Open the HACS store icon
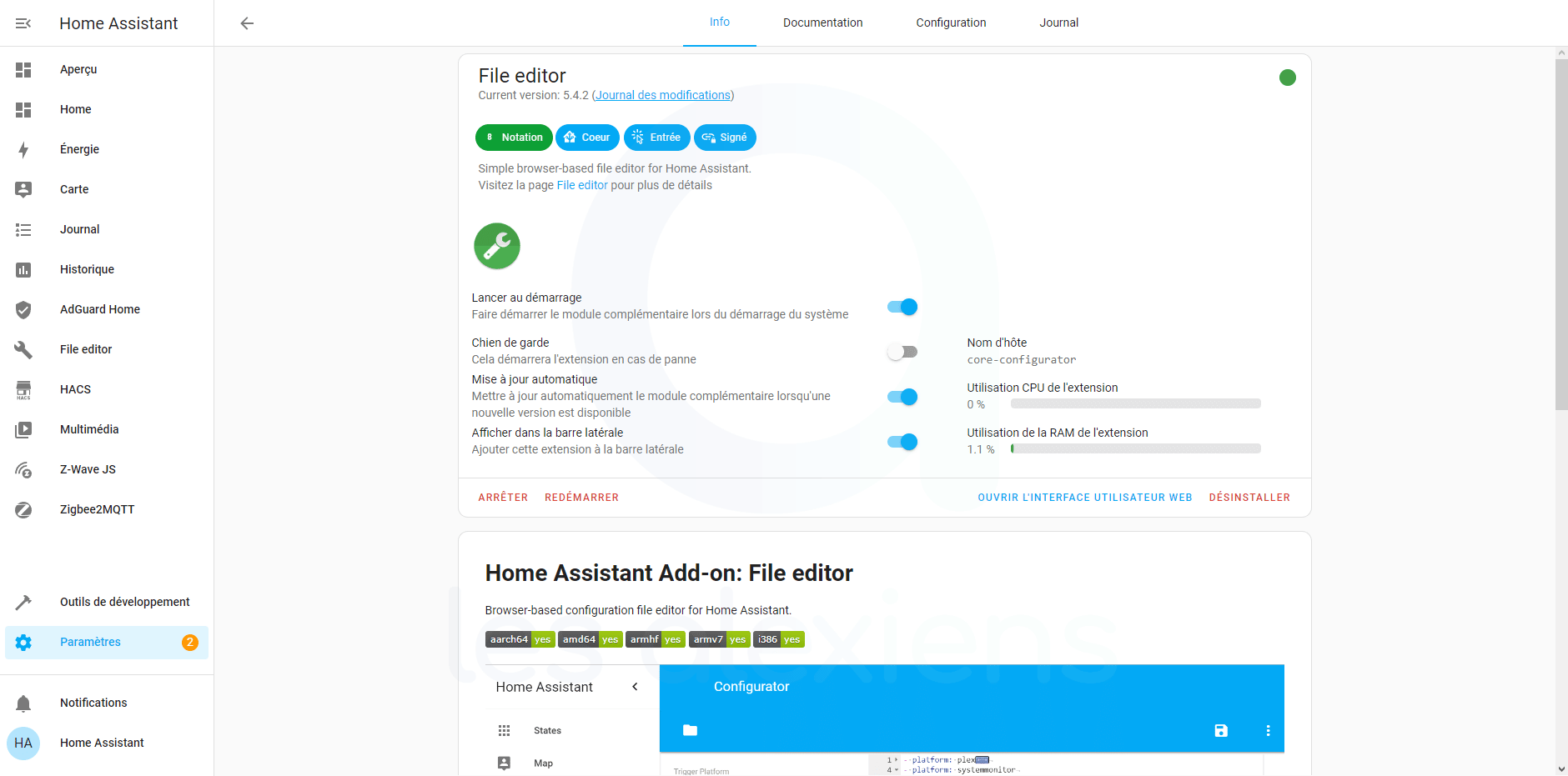Screen dimensions: 1568x776 pos(23,390)
